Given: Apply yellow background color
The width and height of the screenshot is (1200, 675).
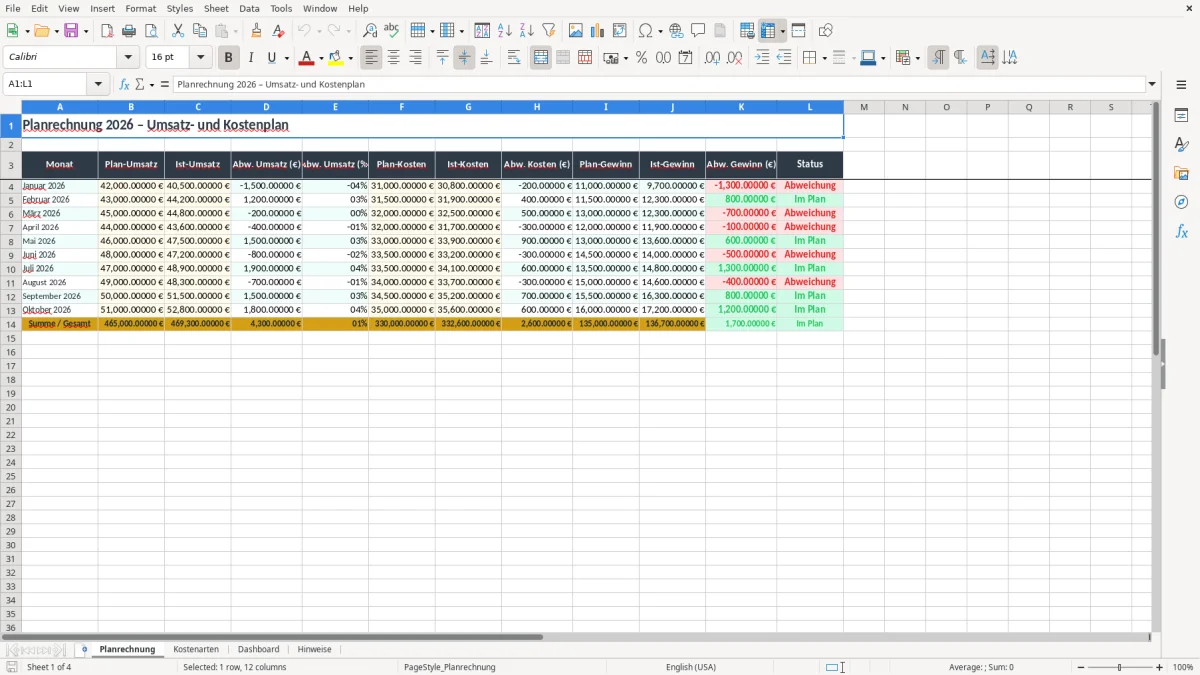Looking at the screenshot, I should [x=337, y=58].
